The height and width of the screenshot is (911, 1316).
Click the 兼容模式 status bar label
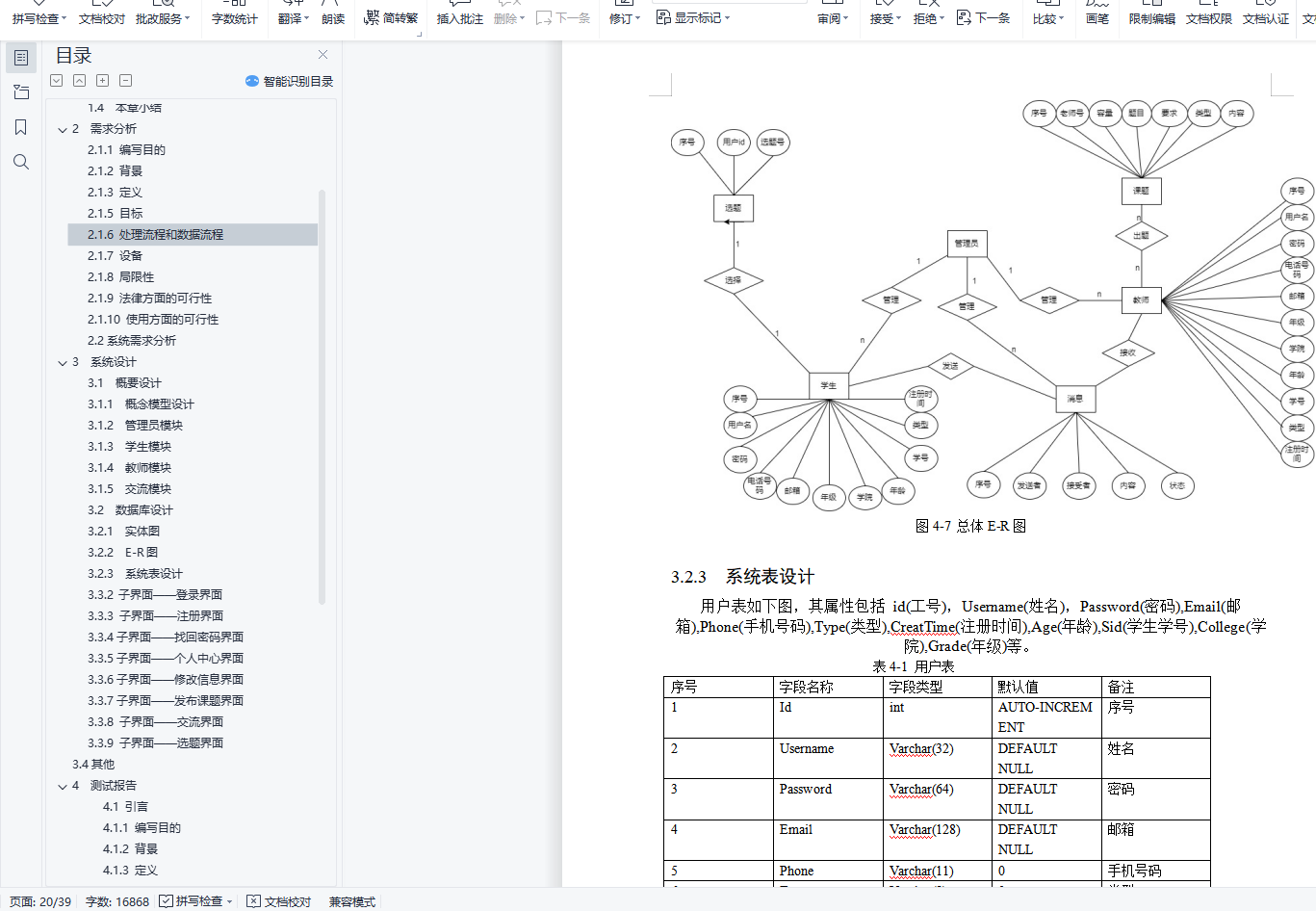[352, 902]
